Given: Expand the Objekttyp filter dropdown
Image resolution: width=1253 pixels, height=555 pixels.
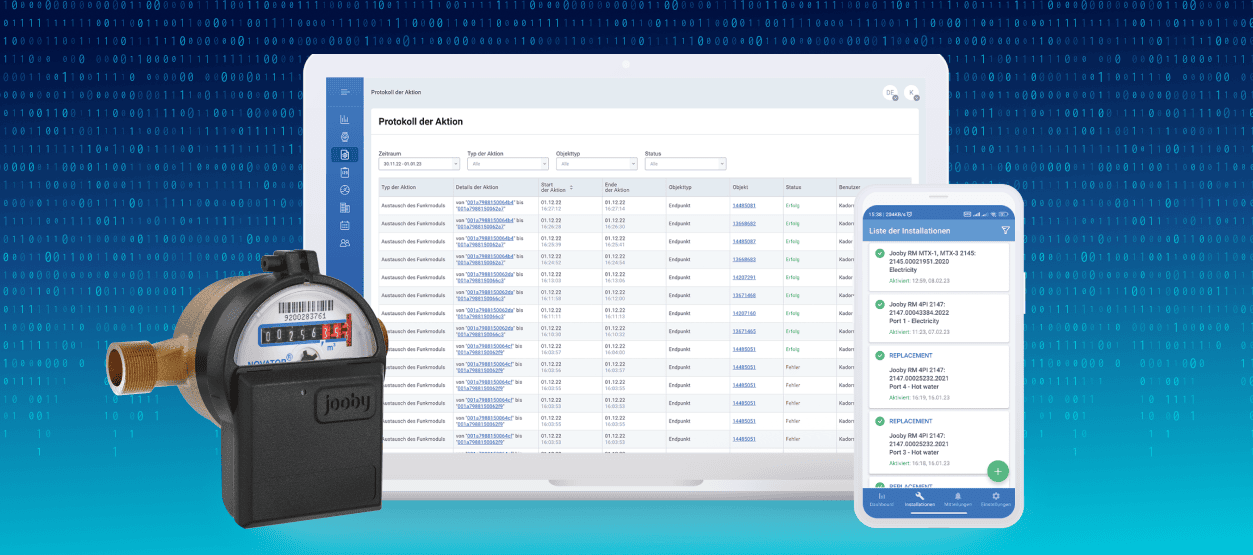Looking at the screenshot, I should [596, 164].
